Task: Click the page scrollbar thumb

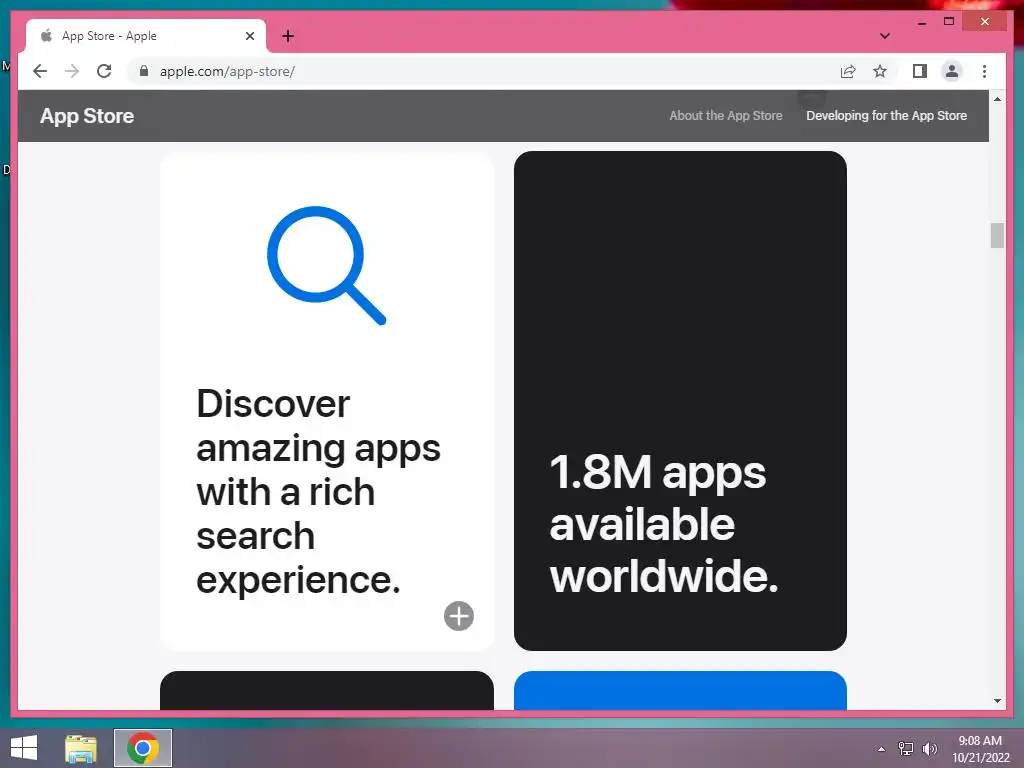Action: click(x=997, y=236)
